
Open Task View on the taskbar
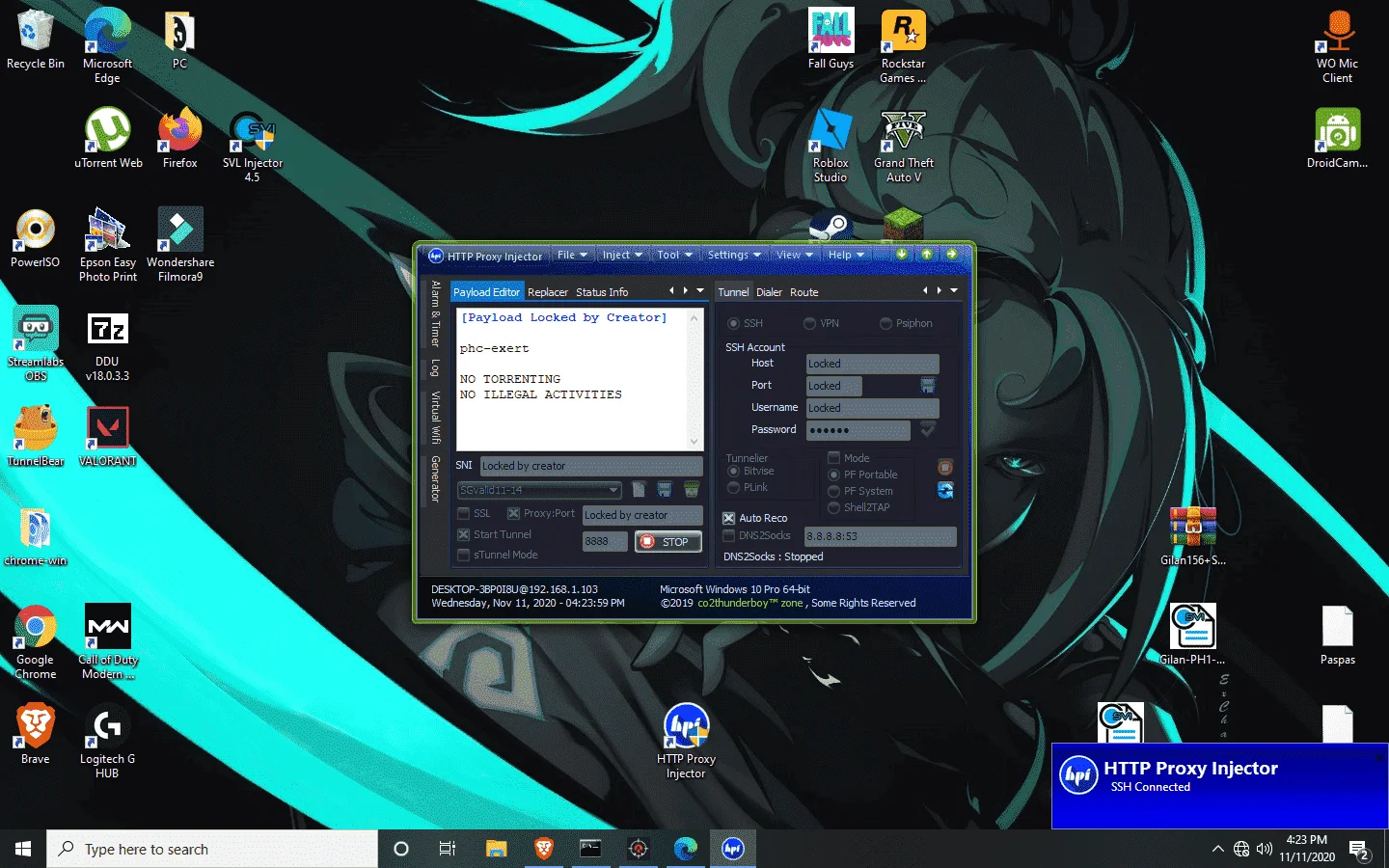coord(448,849)
